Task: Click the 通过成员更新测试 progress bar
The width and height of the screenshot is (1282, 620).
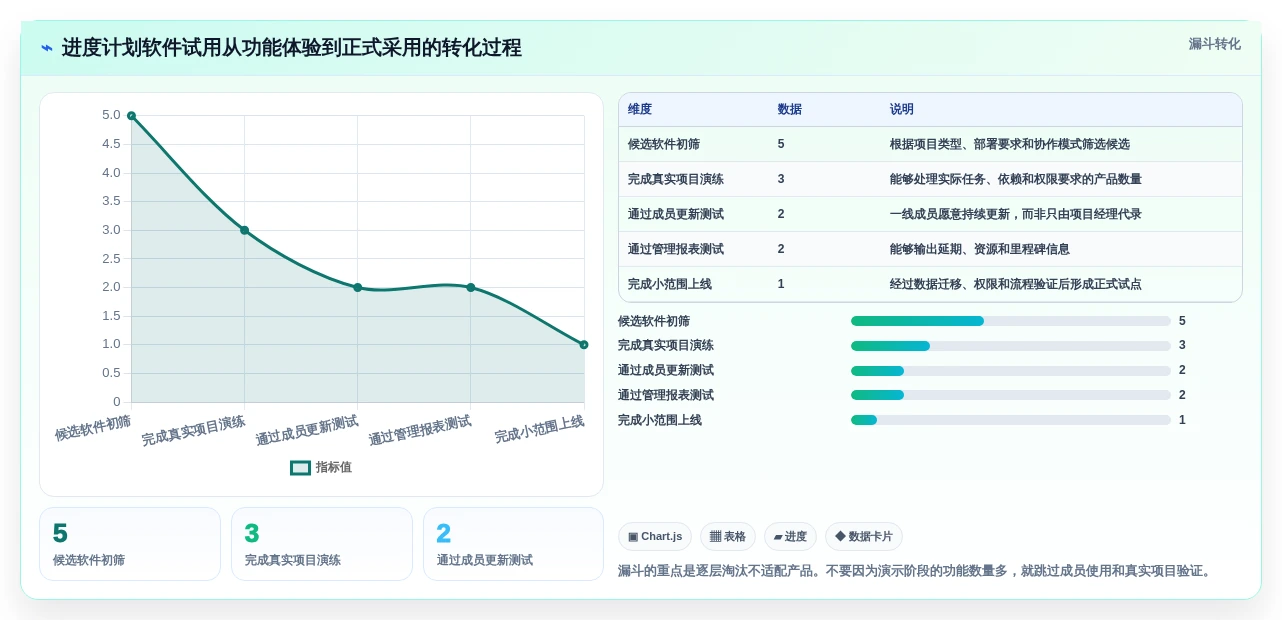Action: point(1010,370)
